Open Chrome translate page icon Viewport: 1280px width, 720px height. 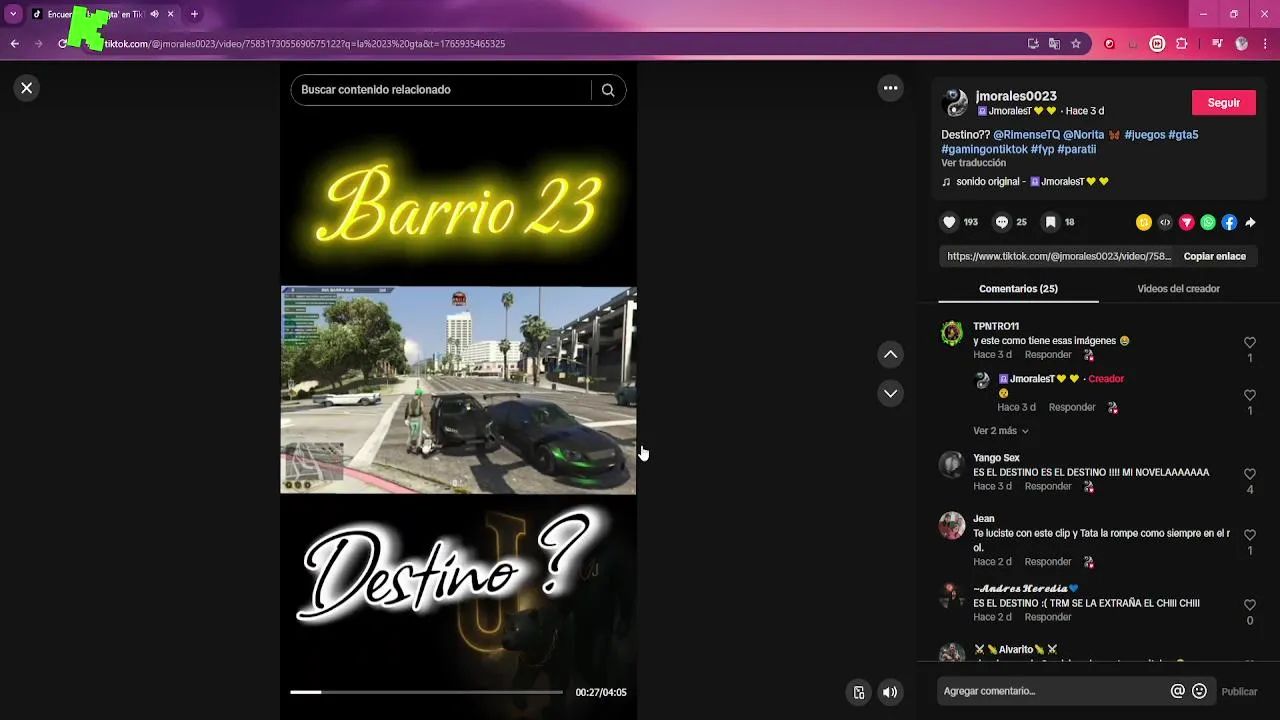click(1054, 44)
